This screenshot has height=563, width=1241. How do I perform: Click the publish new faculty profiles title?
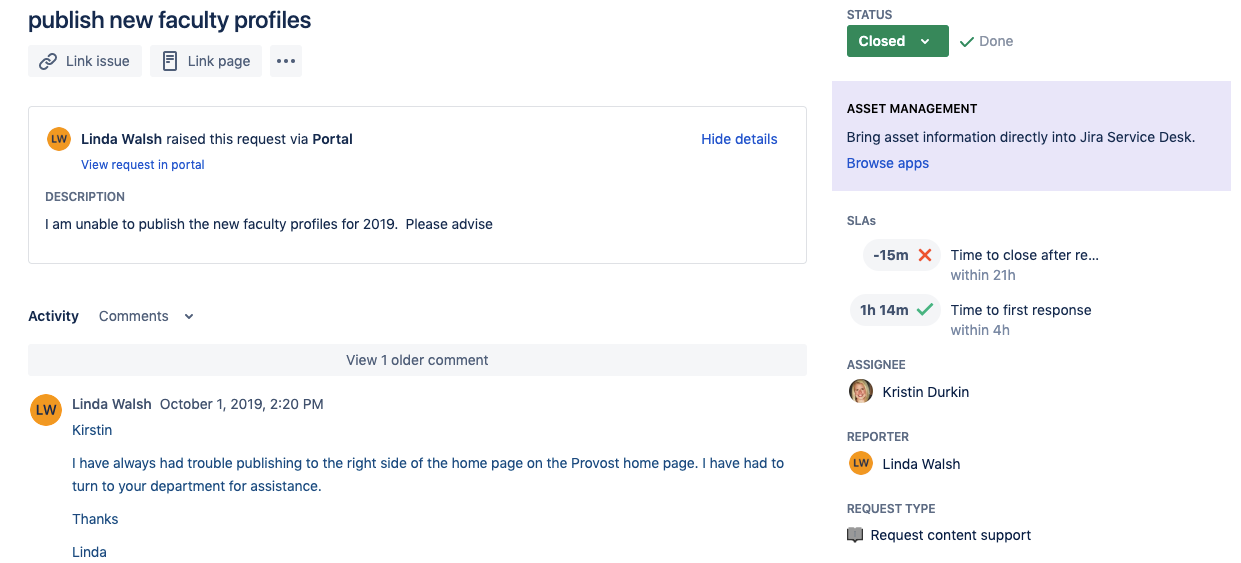tap(170, 20)
